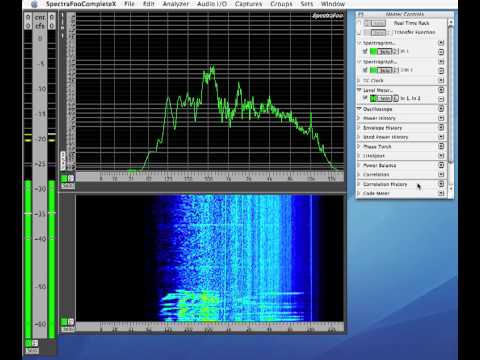
Task: Toggle the Transfer Function checkbox
Action: [359, 32]
